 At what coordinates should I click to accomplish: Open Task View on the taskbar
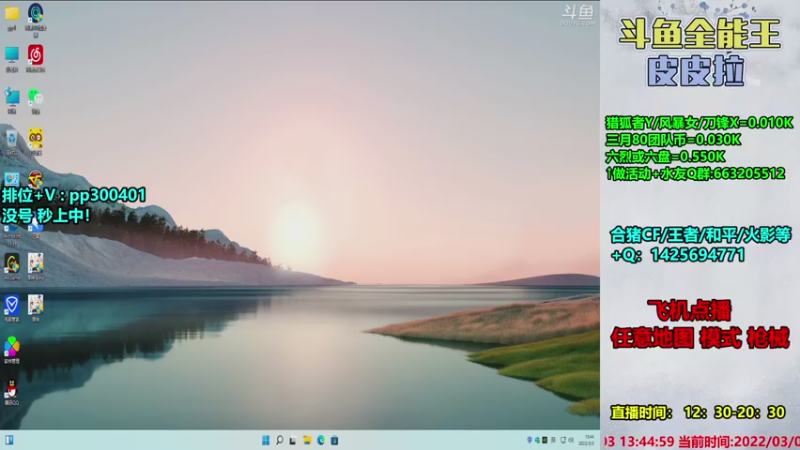(x=293, y=440)
